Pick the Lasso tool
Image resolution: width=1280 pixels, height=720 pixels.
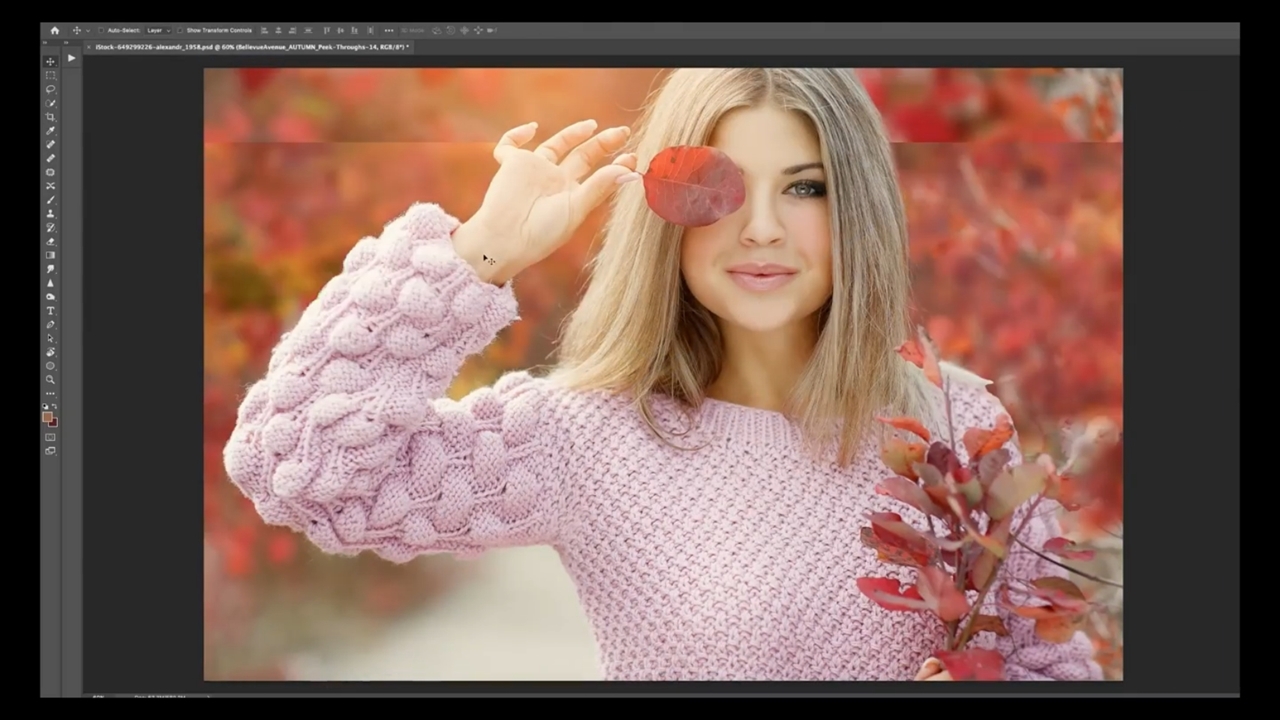click(x=50, y=89)
